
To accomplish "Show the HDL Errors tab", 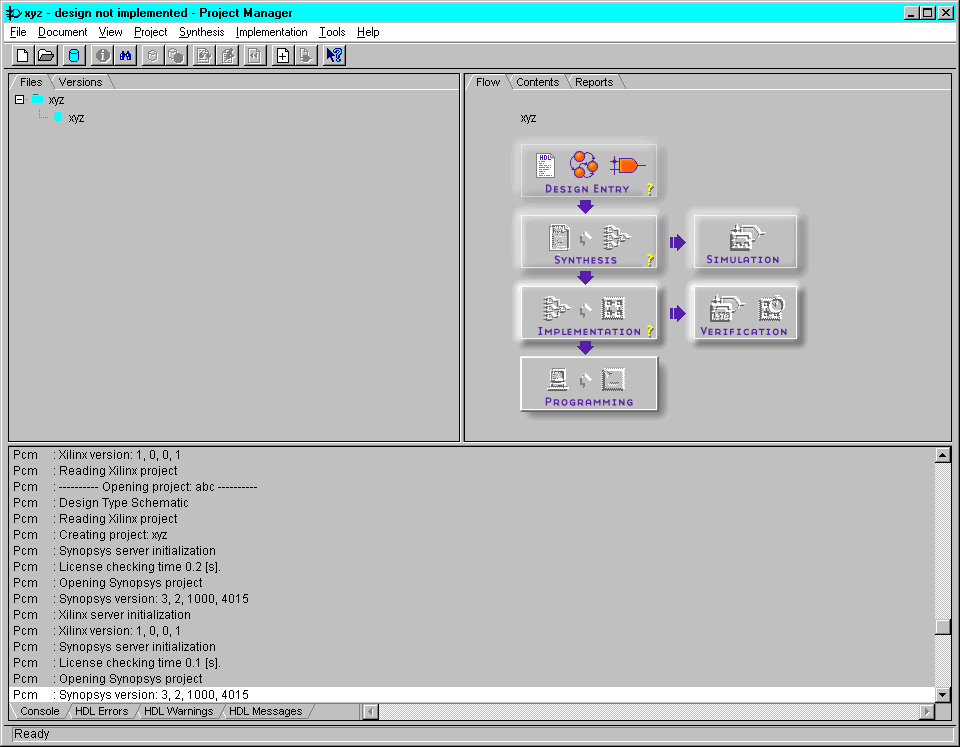I will point(101,711).
